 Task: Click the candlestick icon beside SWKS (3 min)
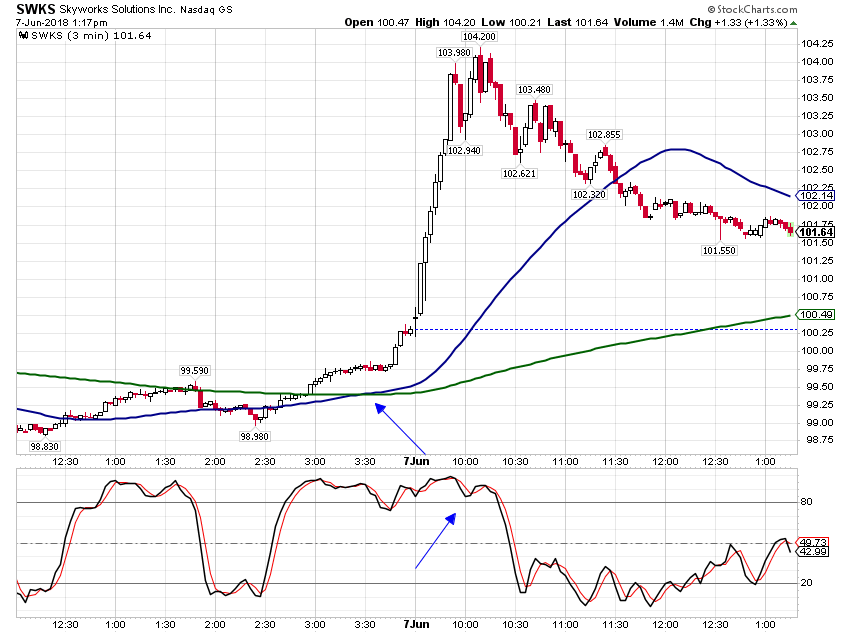point(23,36)
